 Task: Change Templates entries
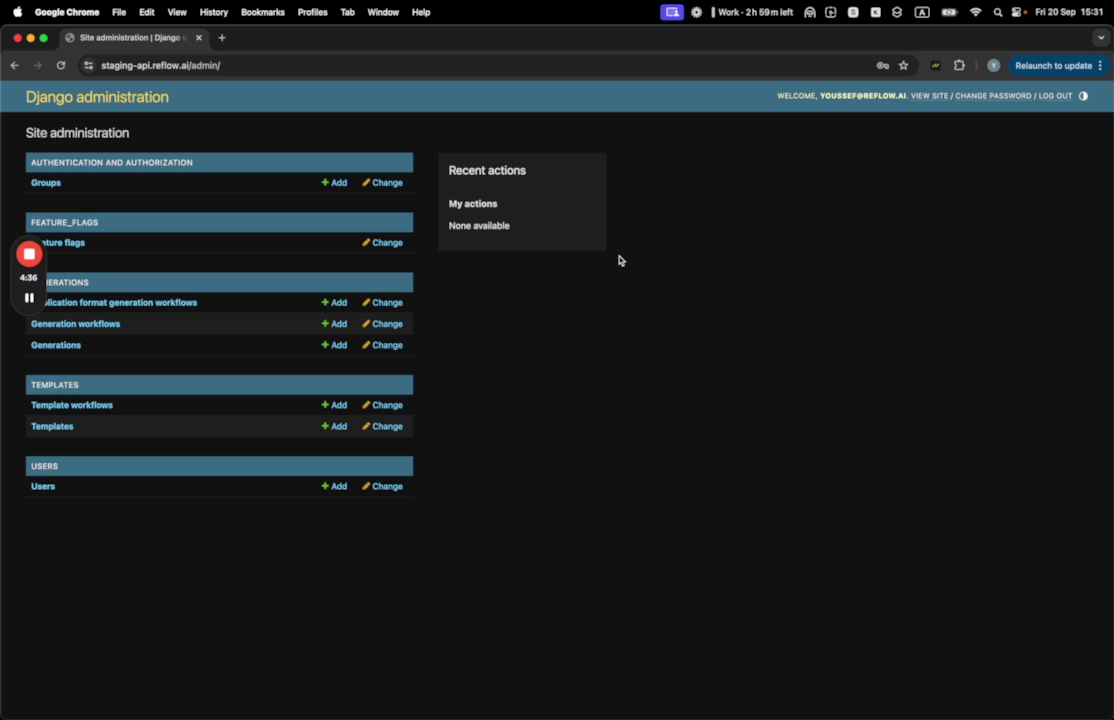(x=382, y=426)
